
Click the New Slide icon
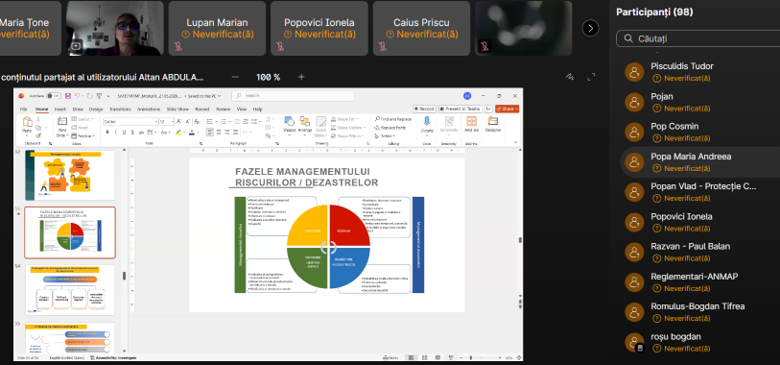[62, 121]
